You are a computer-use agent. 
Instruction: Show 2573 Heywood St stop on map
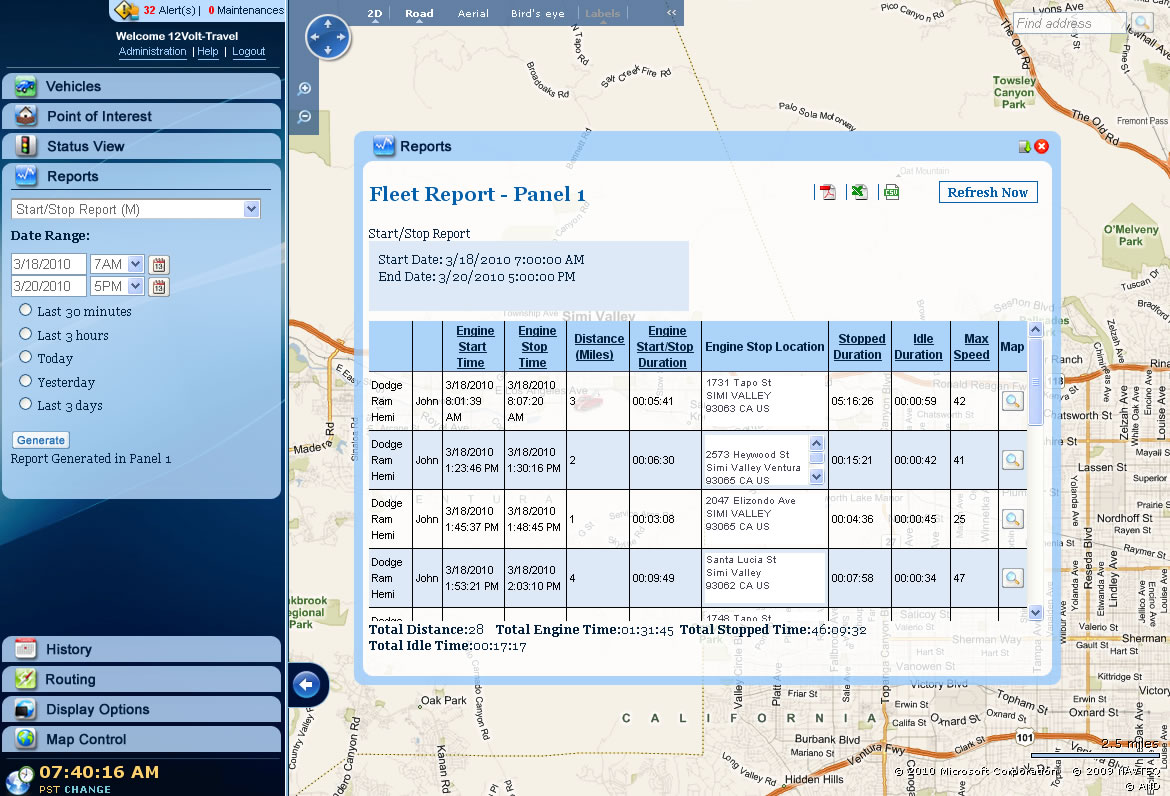tap(1013, 460)
